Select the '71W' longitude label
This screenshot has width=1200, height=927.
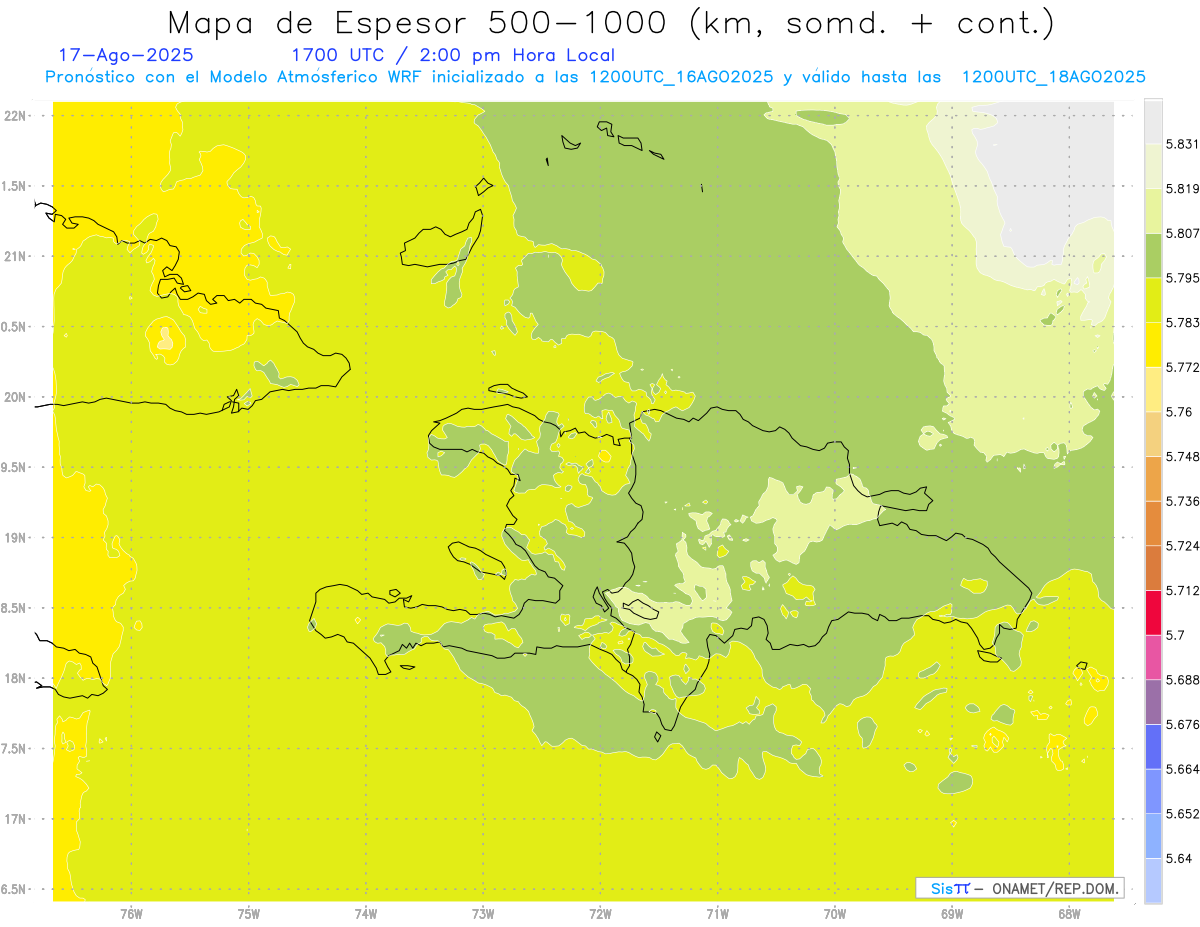coord(717,914)
